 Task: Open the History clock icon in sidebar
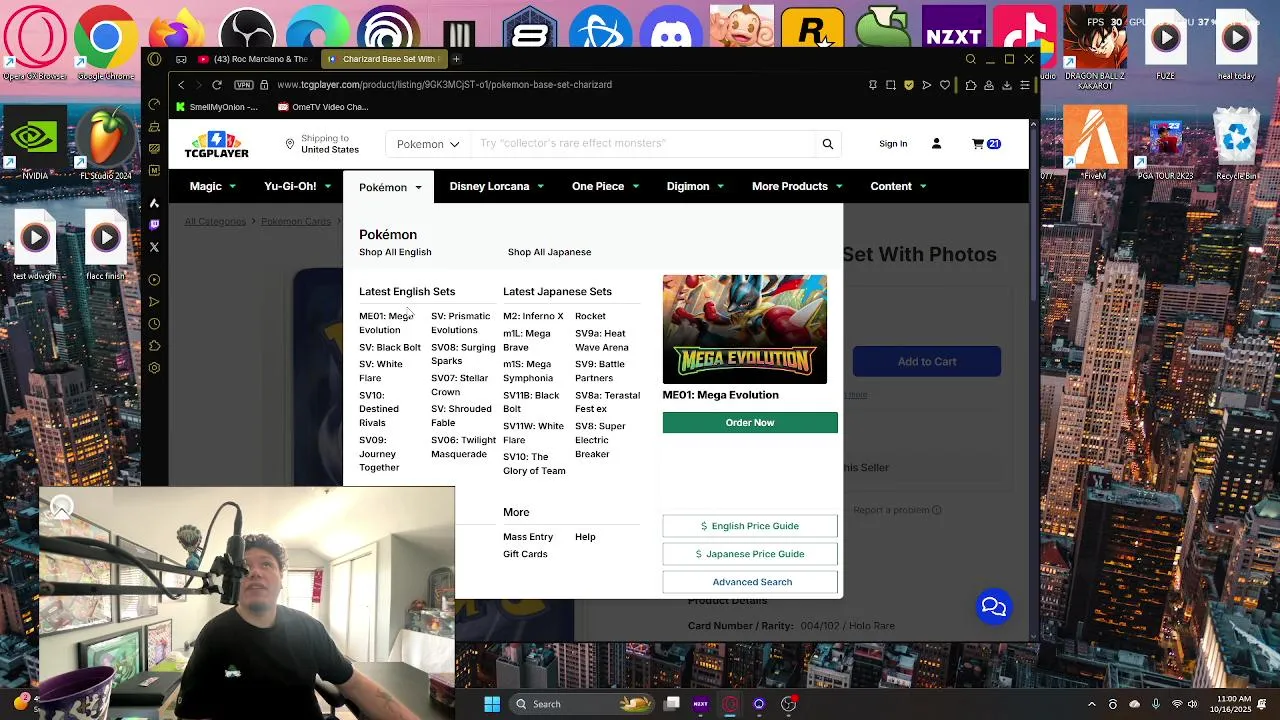(154, 324)
